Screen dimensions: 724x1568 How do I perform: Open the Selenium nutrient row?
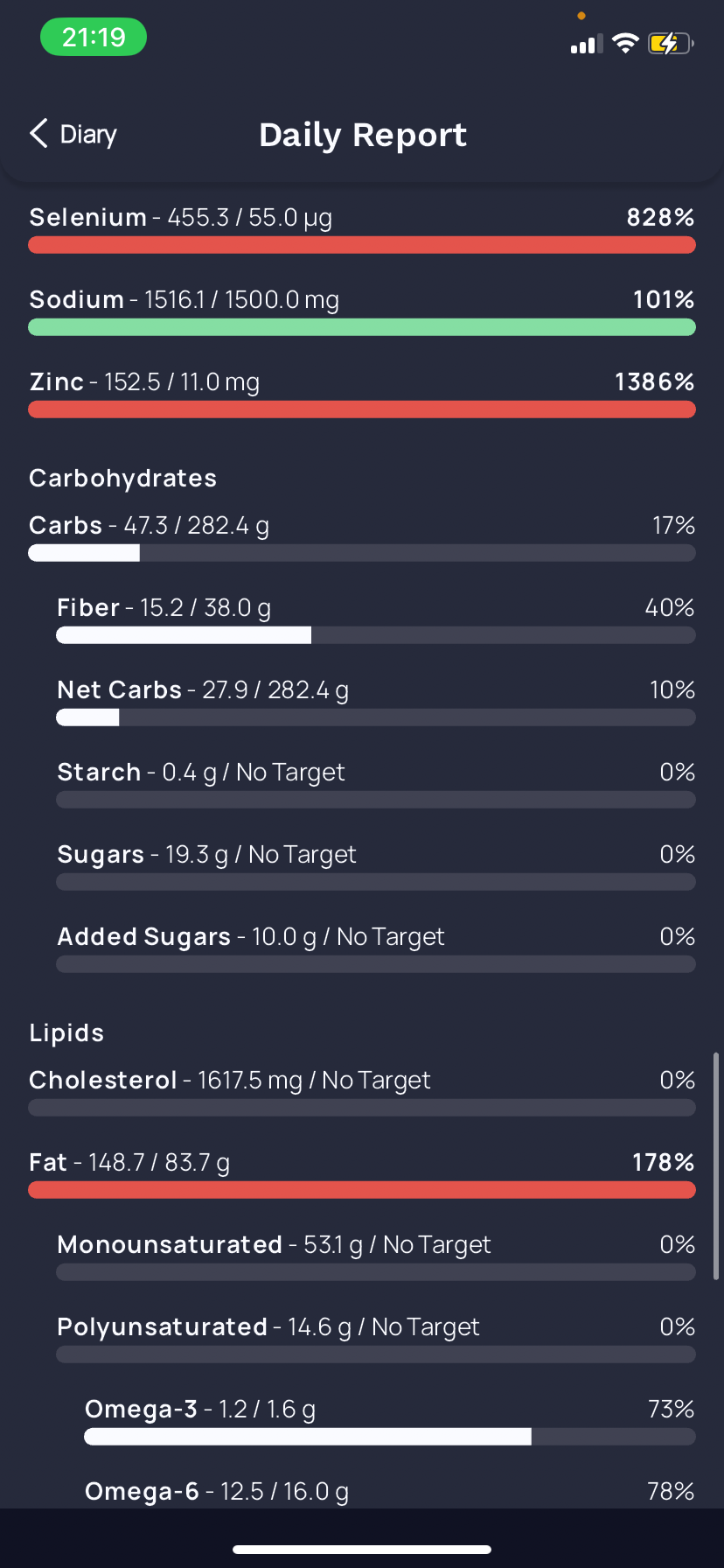coord(362,229)
